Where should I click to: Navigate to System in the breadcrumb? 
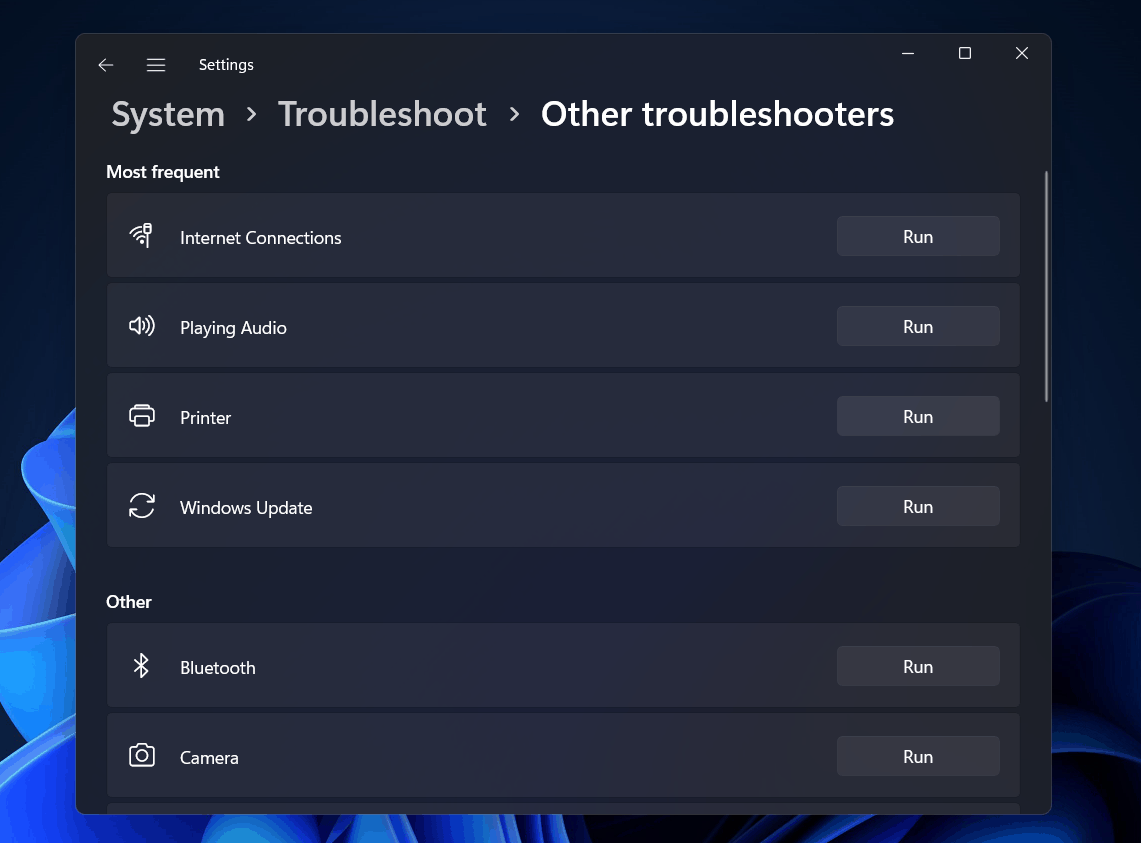click(x=168, y=115)
